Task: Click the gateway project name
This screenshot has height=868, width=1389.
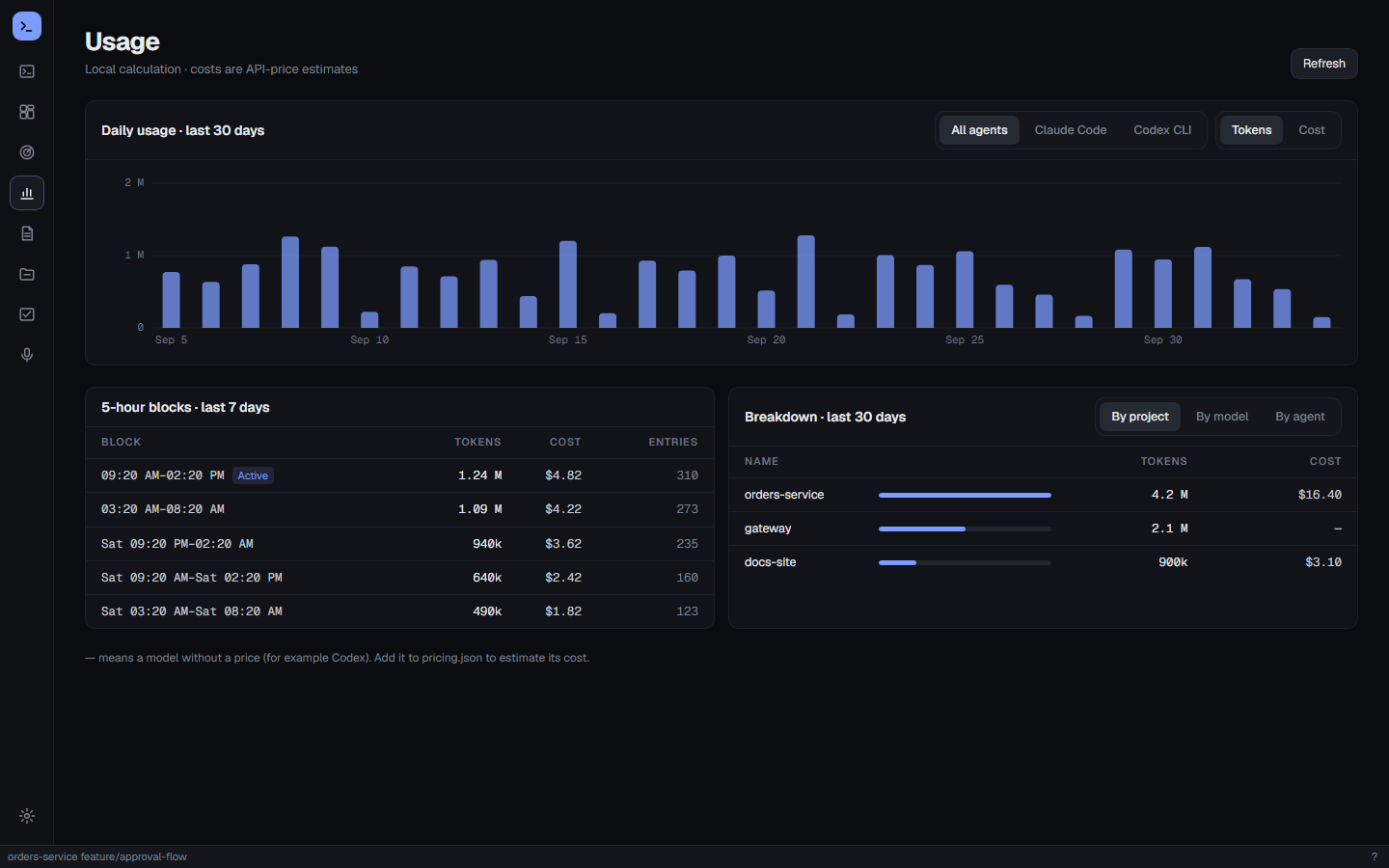Action: coord(768,529)
